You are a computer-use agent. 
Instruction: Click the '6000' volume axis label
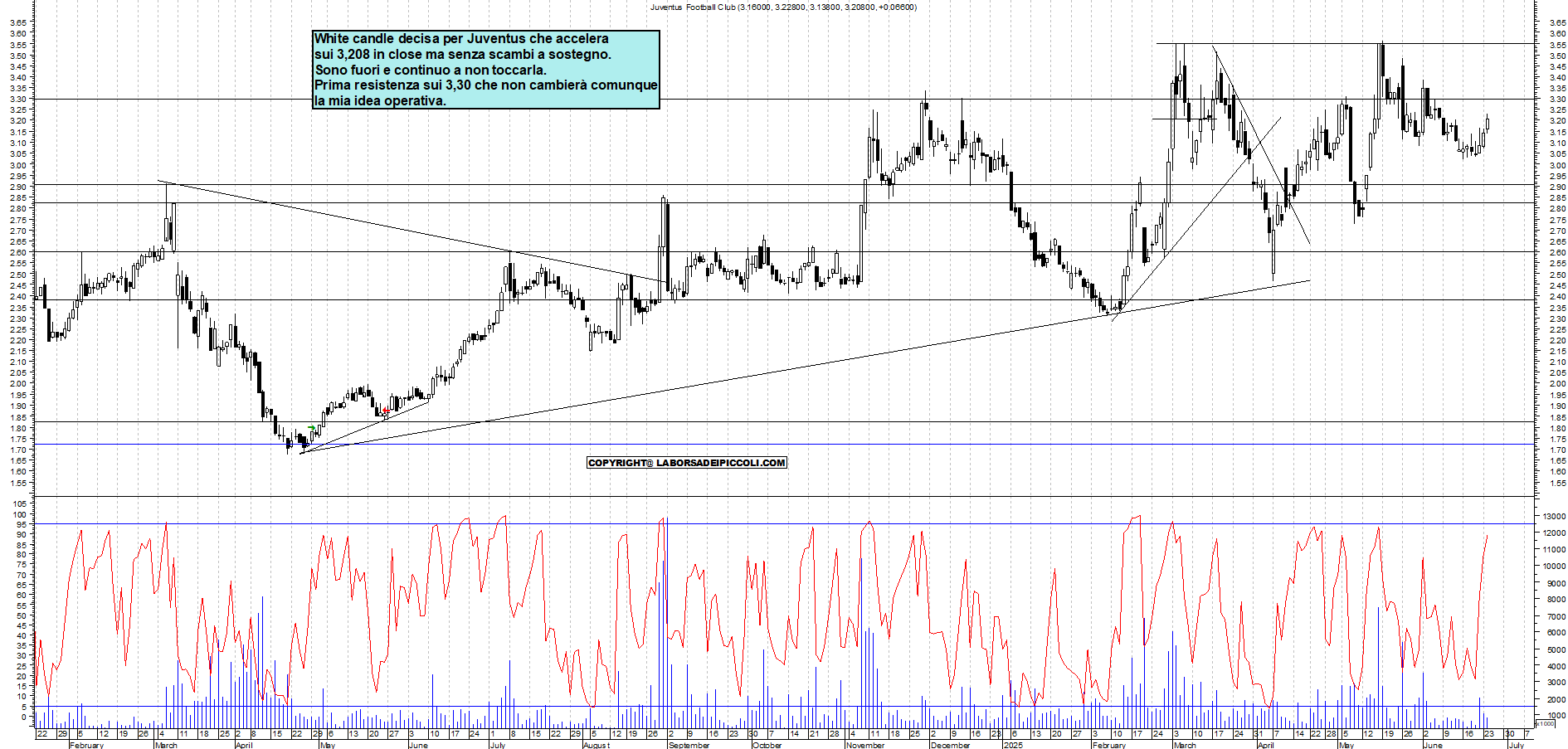tap(1556, 633)
